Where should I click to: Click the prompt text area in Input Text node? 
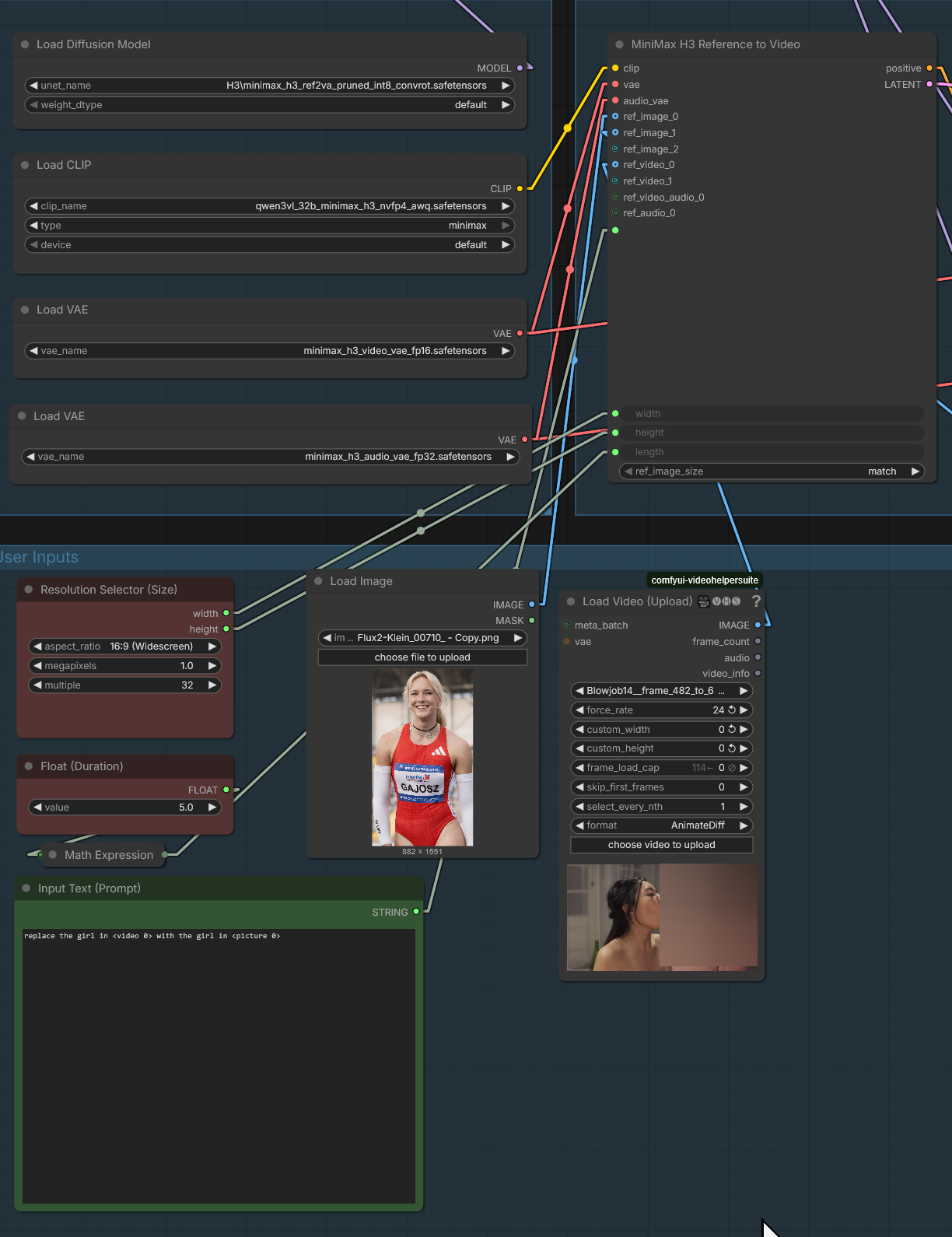pyautogui.click(x=219, y=1066)
